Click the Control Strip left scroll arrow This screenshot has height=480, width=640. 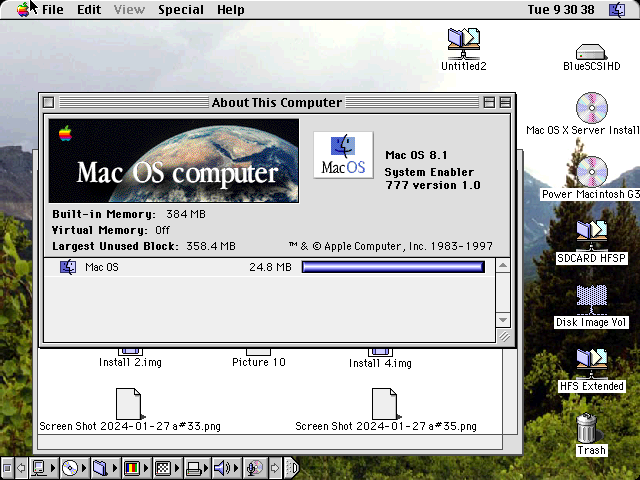tap(21, 468)
